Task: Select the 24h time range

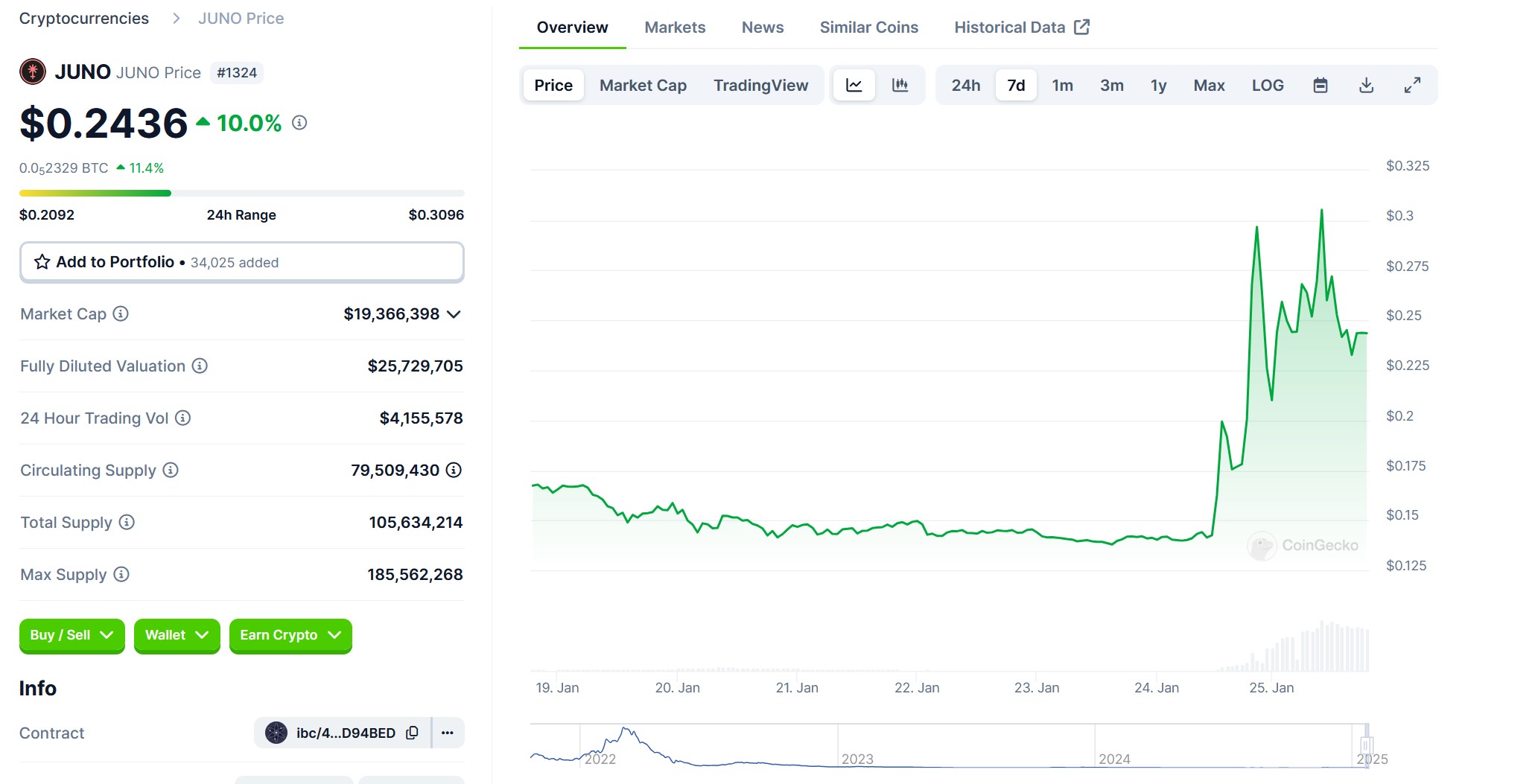Action: click(x=966, y=85)
